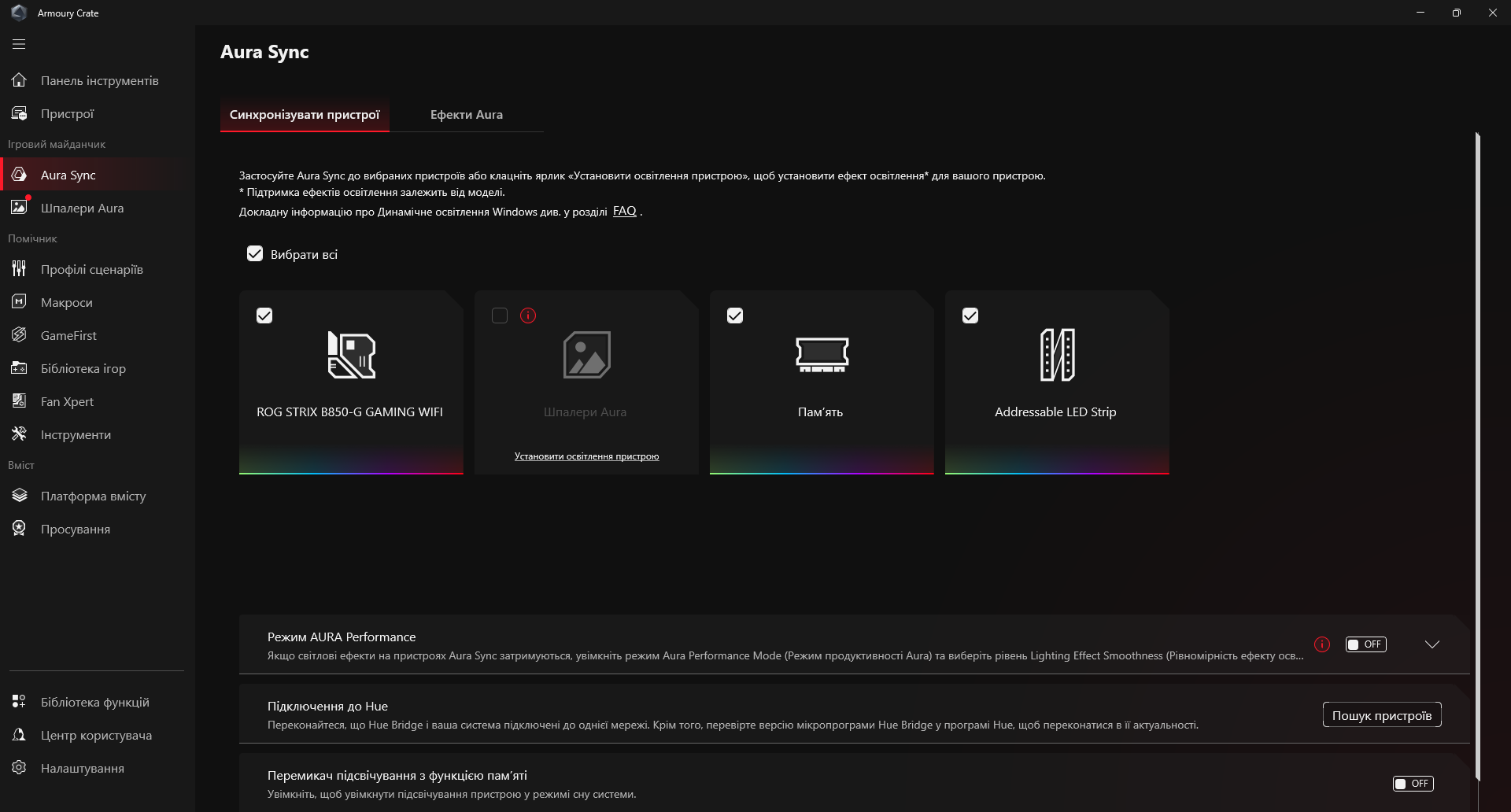This screenshot has width=1511, height=812.
Task: Open Бібліотека ігор label in sidebar
Action: (83, 368)
